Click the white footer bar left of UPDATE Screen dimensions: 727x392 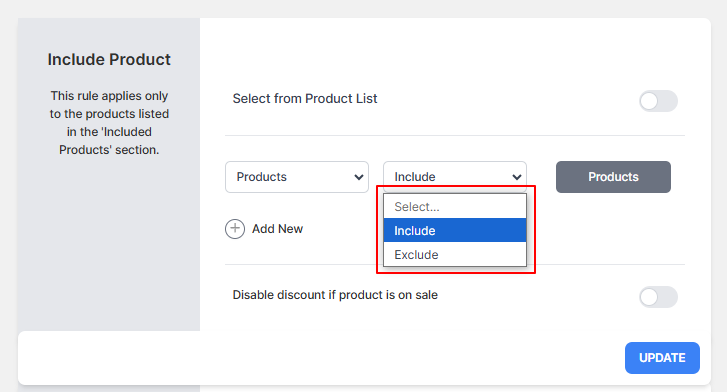pyautogui.click(x=321, y=358)
